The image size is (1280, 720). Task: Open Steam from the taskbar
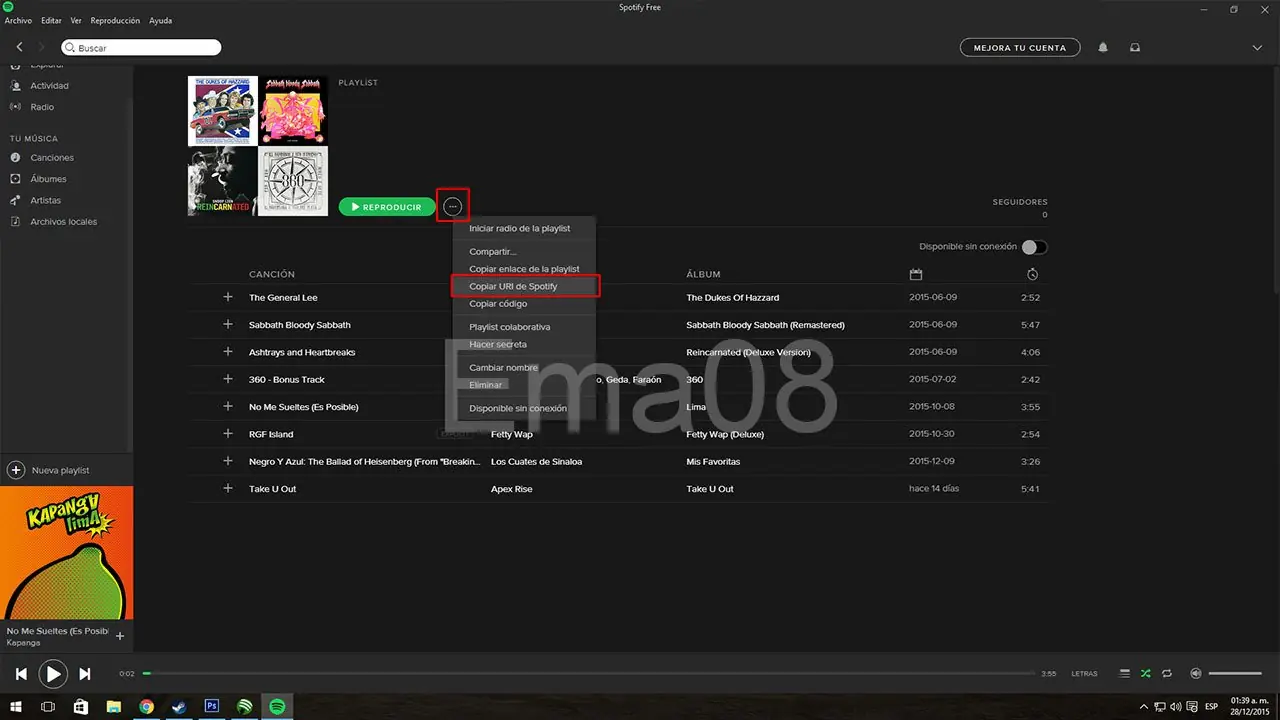(179, 706)
